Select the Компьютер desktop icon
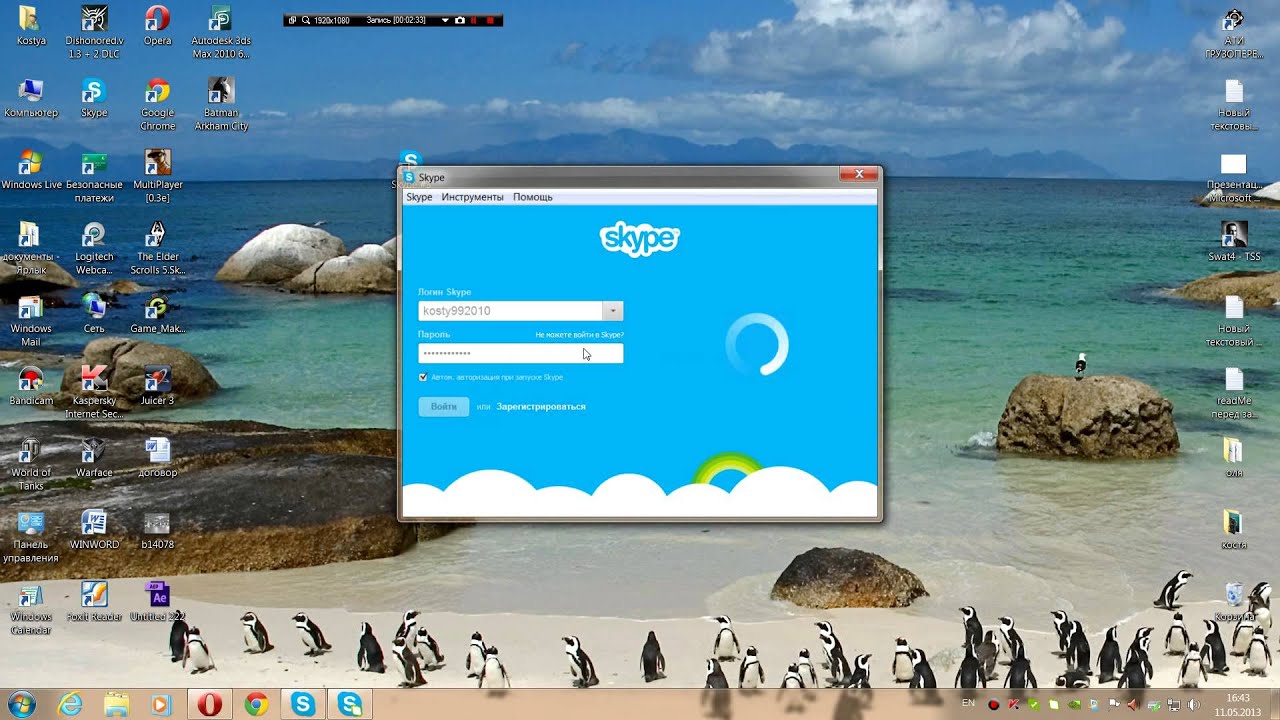 pyautogui.click(x=31, y=98)
